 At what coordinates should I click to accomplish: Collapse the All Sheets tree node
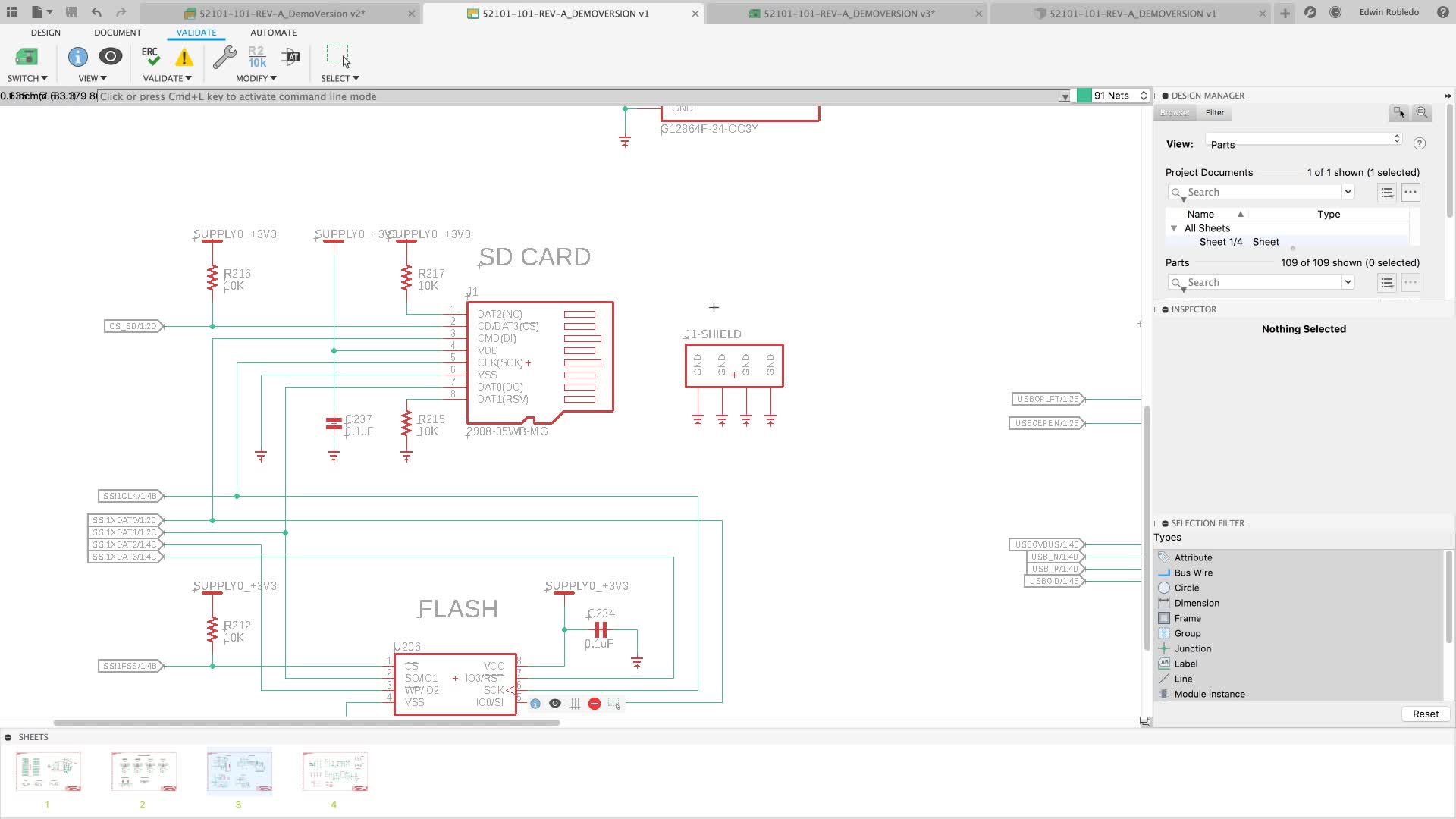[1174, 228]
